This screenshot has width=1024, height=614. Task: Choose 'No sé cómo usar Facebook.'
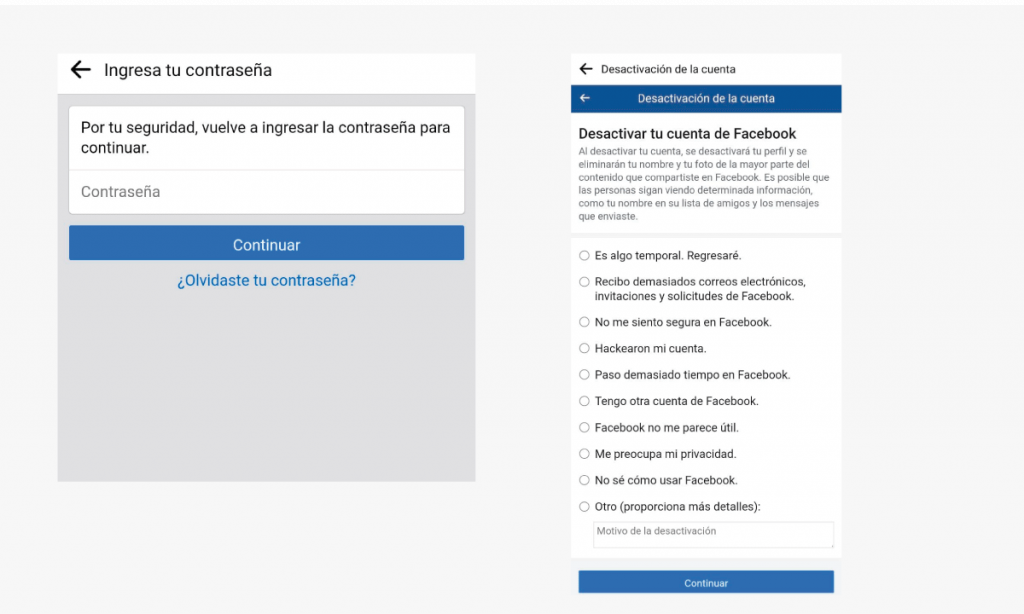pos(584,480)
